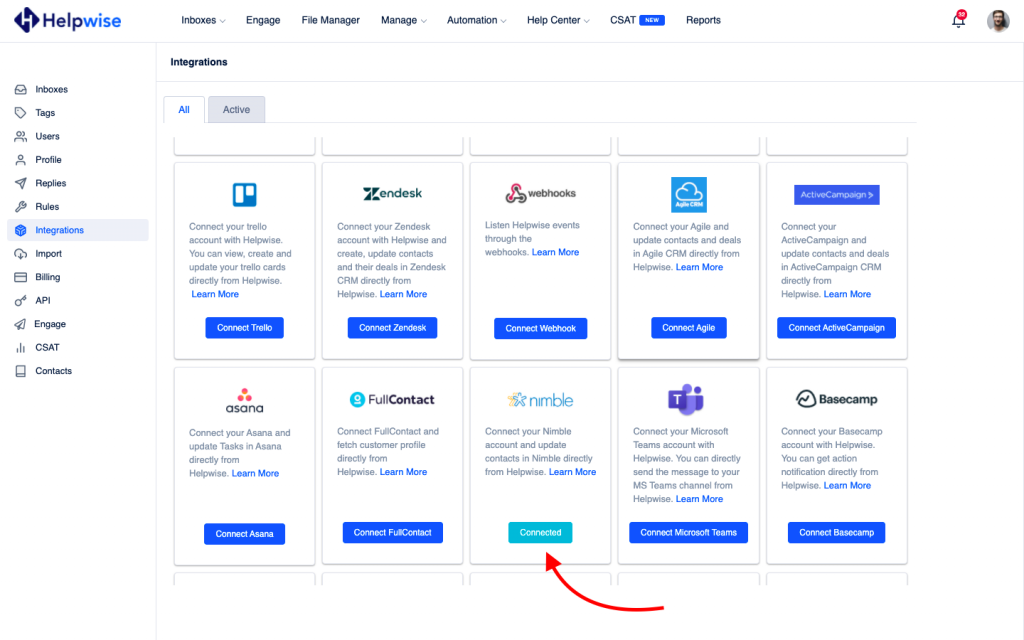Click the Trello logo
This screenshot has width=1024, height=640.
pyautogui.click(x=245, y=195)
